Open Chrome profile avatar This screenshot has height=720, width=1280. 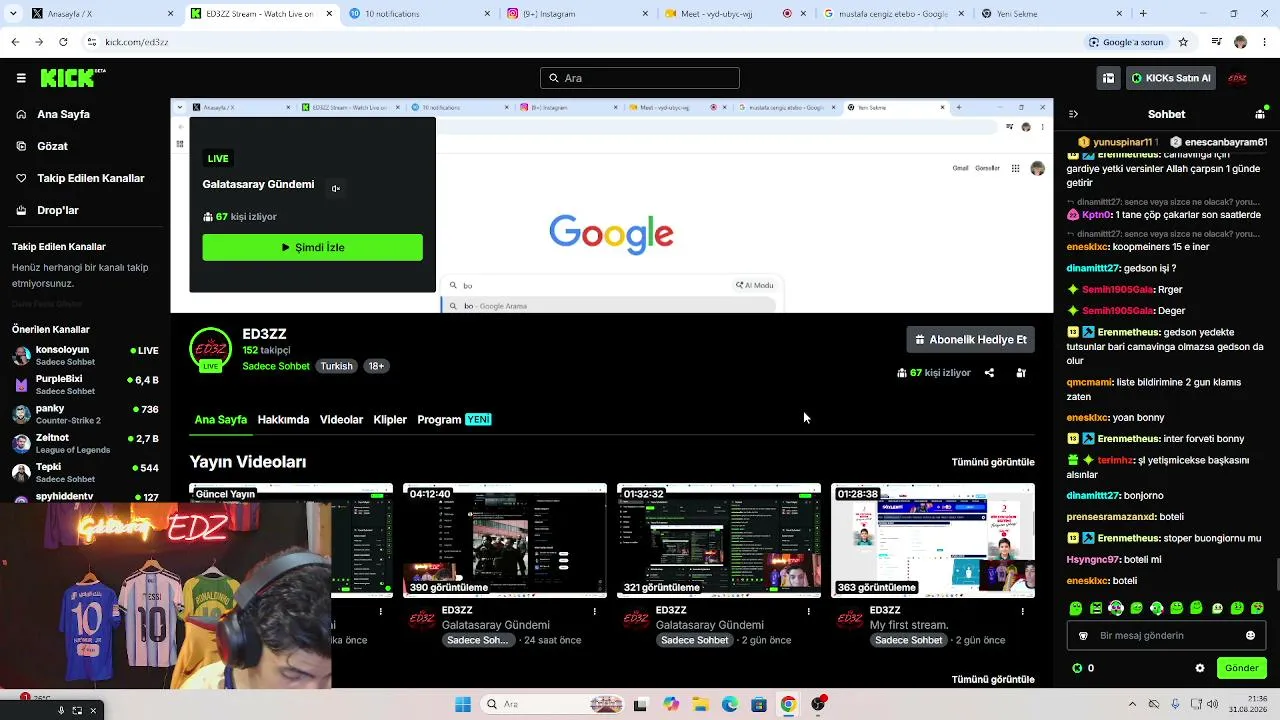pos(1240,42)
